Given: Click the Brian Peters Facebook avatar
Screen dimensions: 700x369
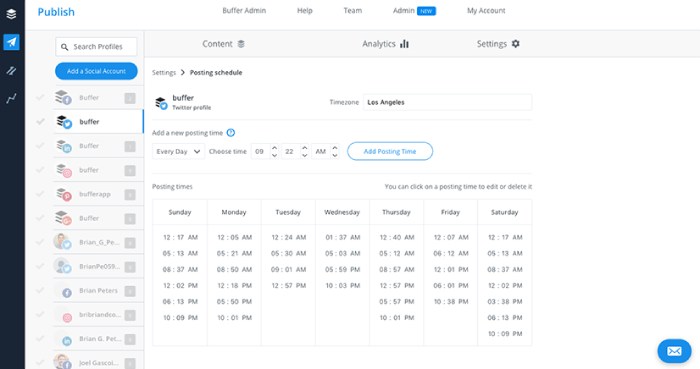Looking at the screenshot, I should point(67,293).
